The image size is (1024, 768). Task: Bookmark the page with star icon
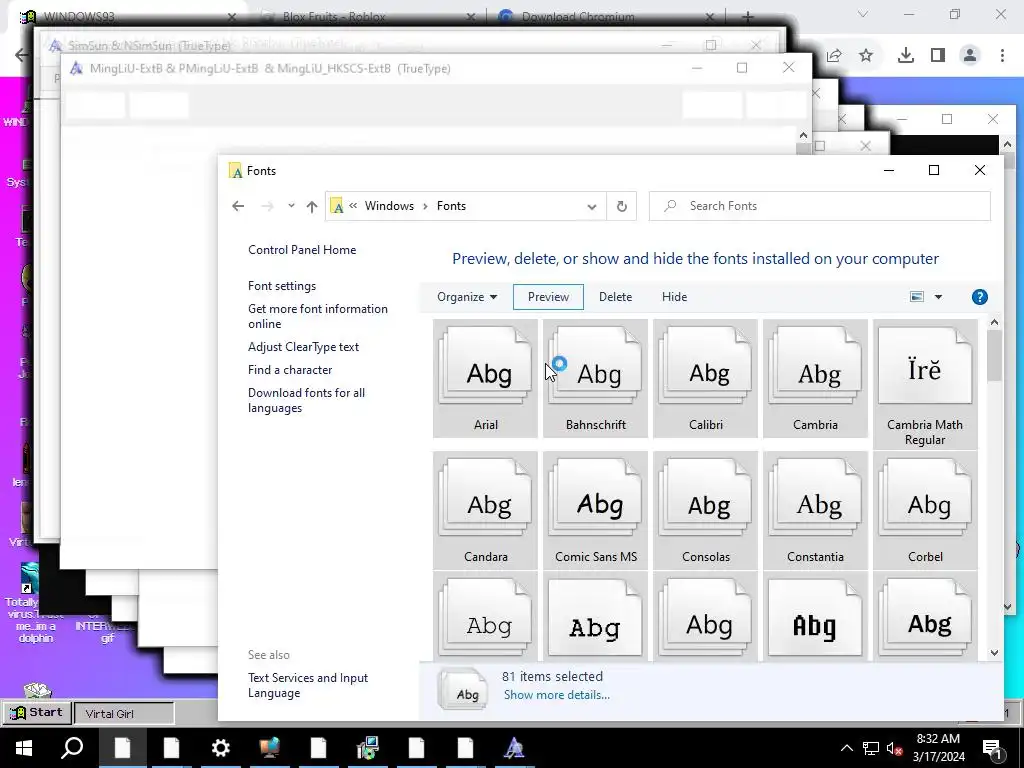866,56
